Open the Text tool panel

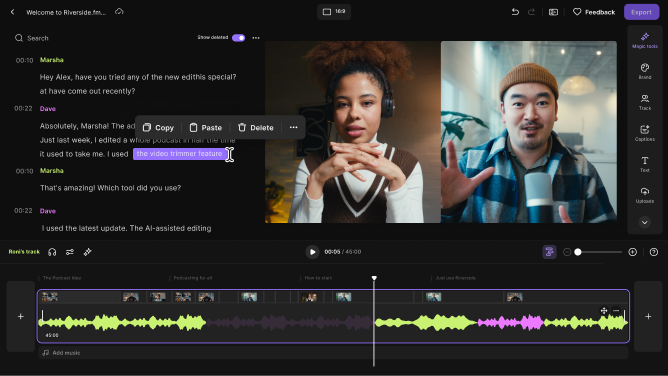(645, 164)
